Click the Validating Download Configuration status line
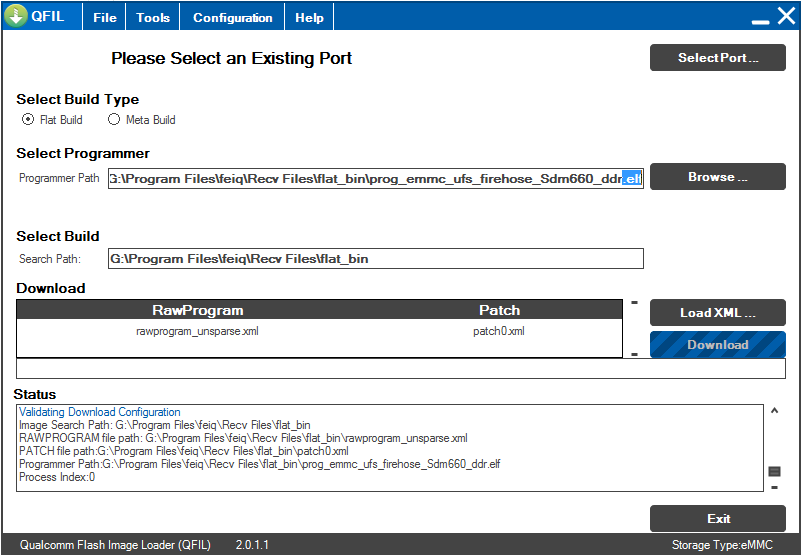Image resolution: width=801 pixels, height=555 pixels. (x=100, y=412)
